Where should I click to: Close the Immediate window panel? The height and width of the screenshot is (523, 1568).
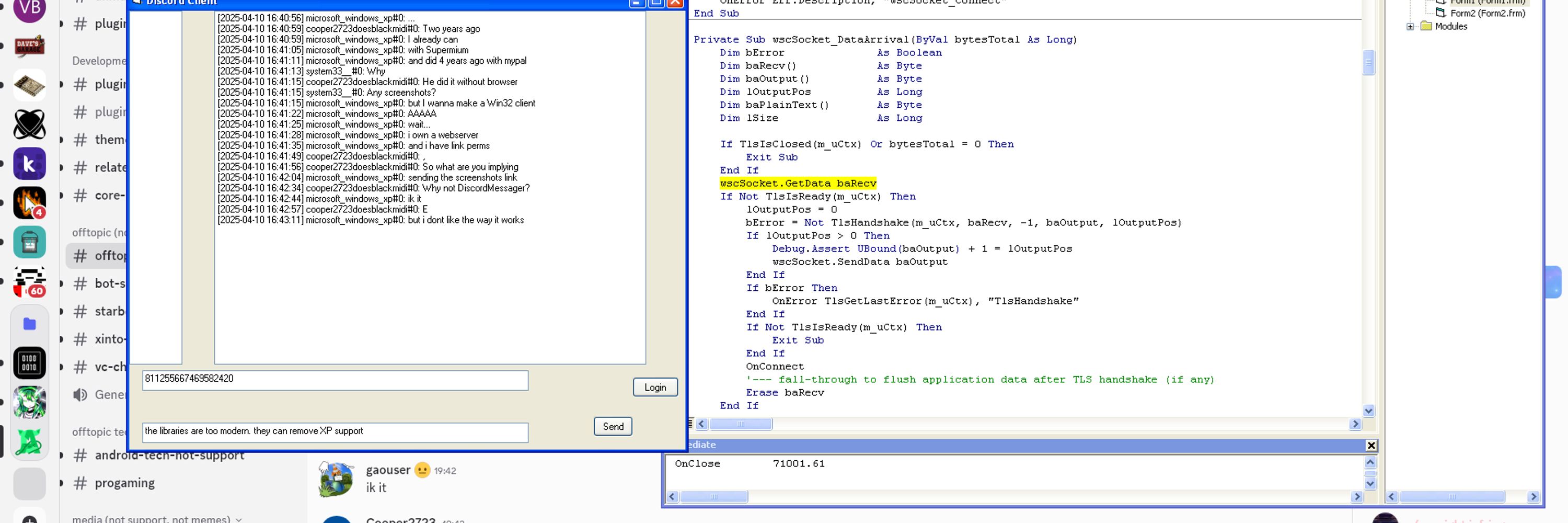click(x=1371, y=446)
